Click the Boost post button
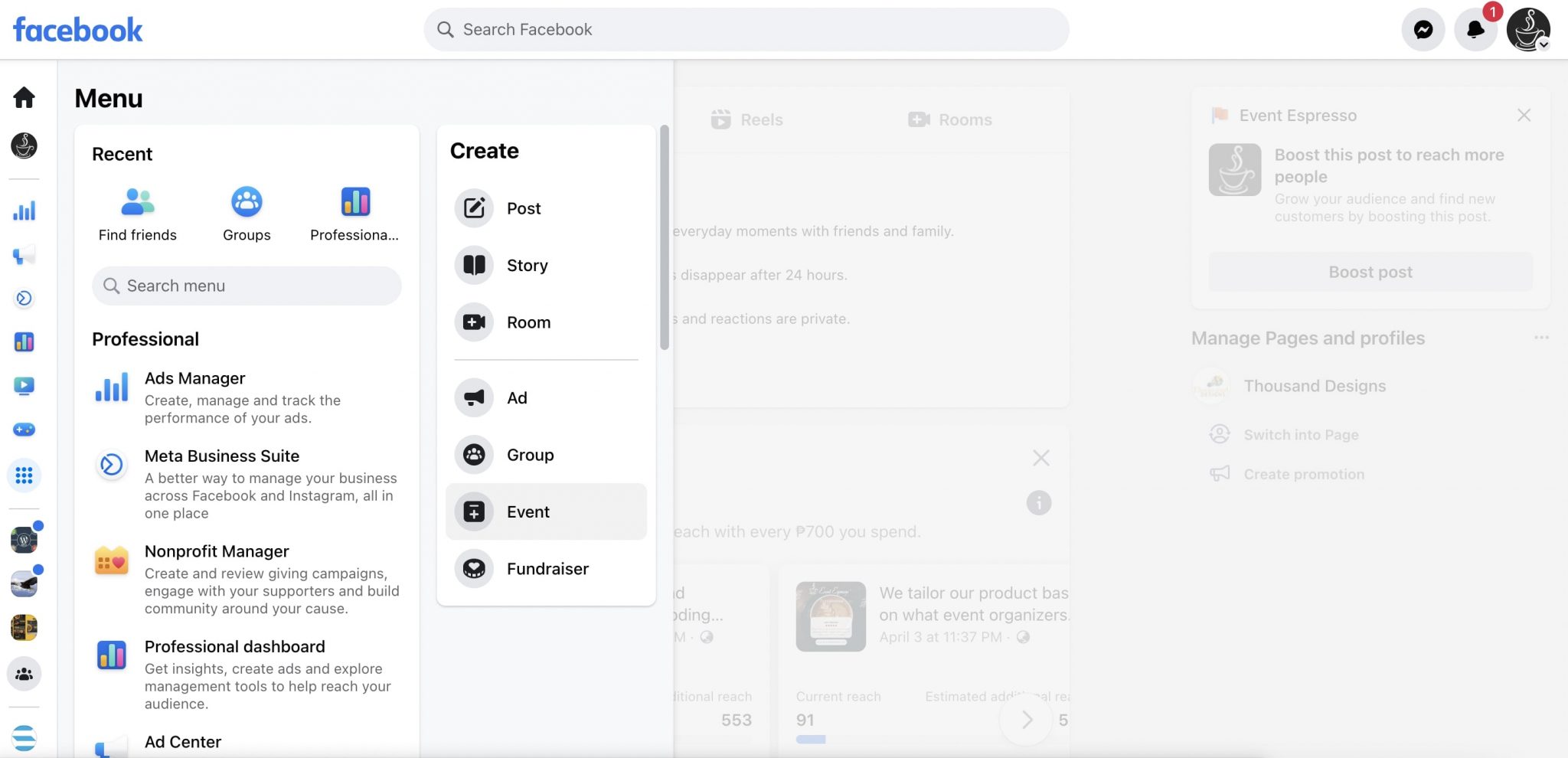This screenshot has height=758, width=1568. pos(1370,272)
